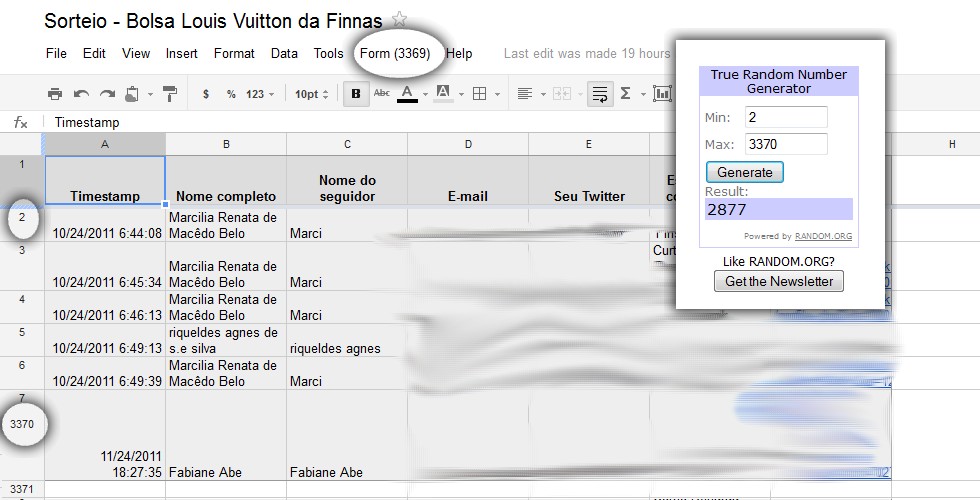Expand the borders dropdown arrow
Viewport: 980px width, 500px height.
click(x=498, y=94)
